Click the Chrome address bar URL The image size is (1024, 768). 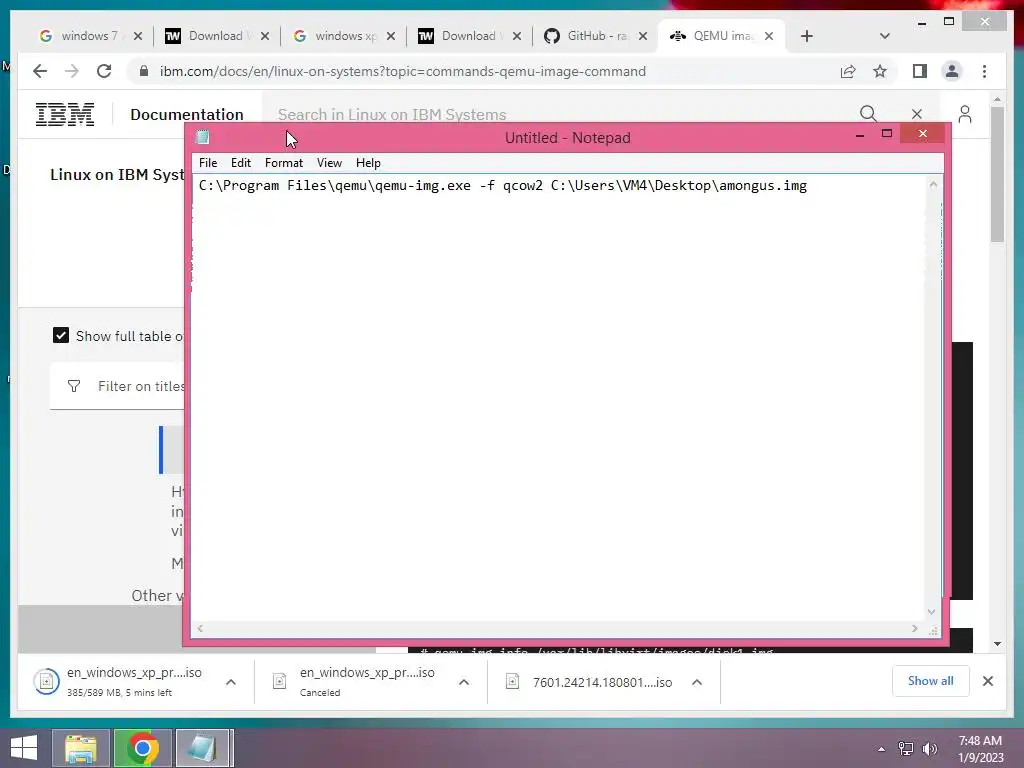402,71
